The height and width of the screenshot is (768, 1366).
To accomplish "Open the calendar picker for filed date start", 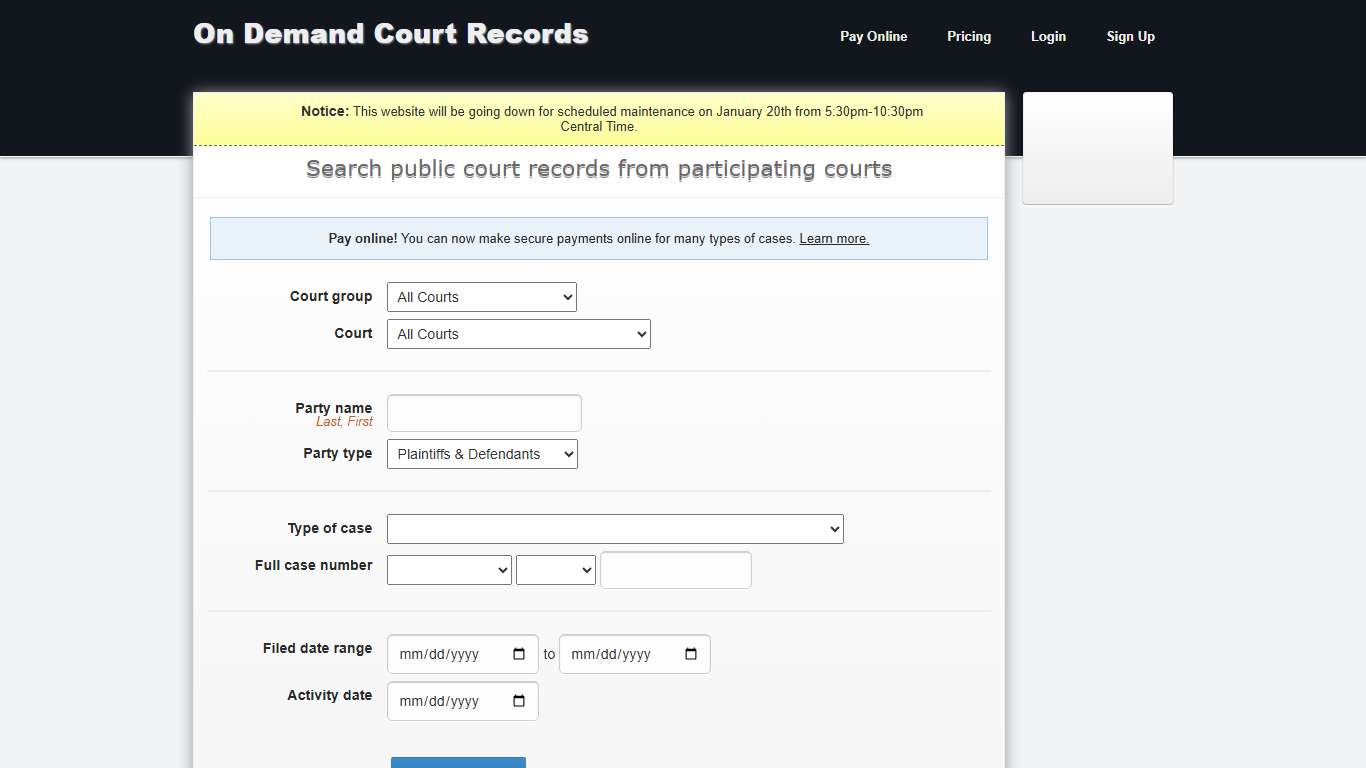I will (519, 653).
